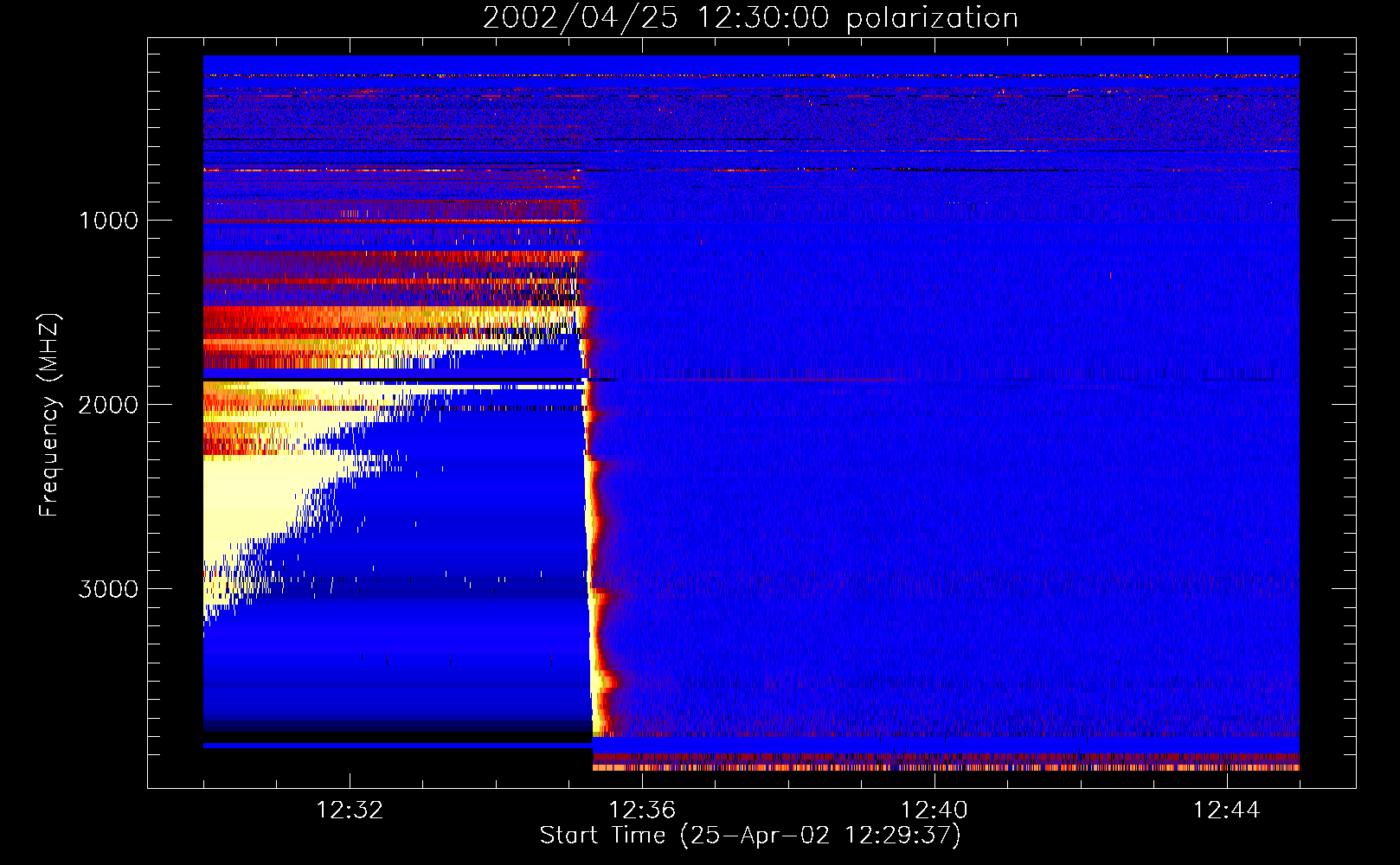
Task: Click the 1000 frequency tick label
Action: click(x=108, y=221)
